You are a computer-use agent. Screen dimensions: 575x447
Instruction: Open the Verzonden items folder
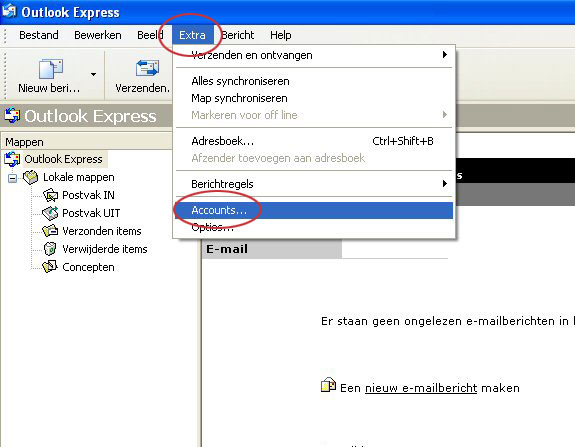[x=102, y=231]
